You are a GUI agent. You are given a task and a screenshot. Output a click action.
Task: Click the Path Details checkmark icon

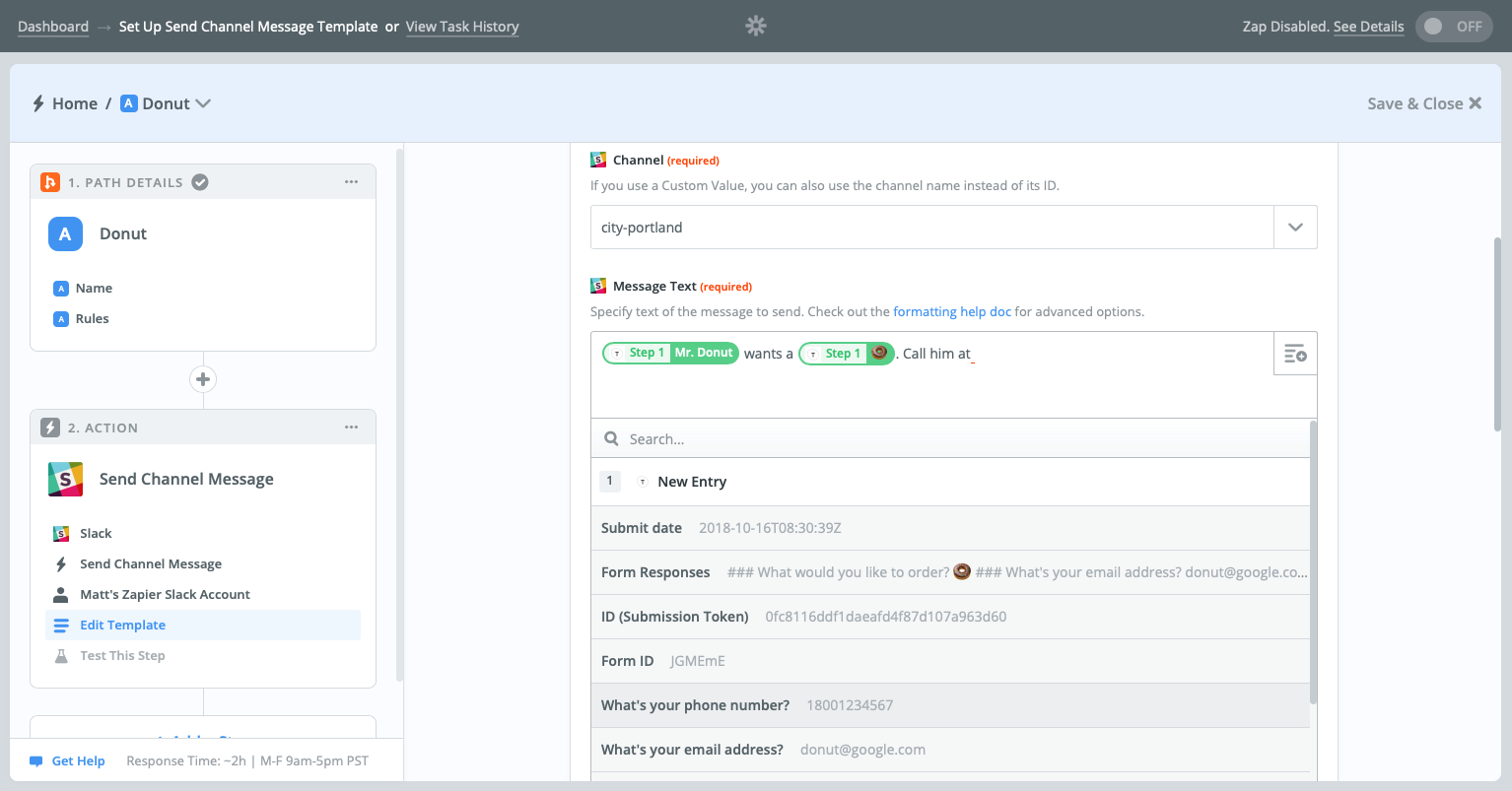(x=200, y=182)
